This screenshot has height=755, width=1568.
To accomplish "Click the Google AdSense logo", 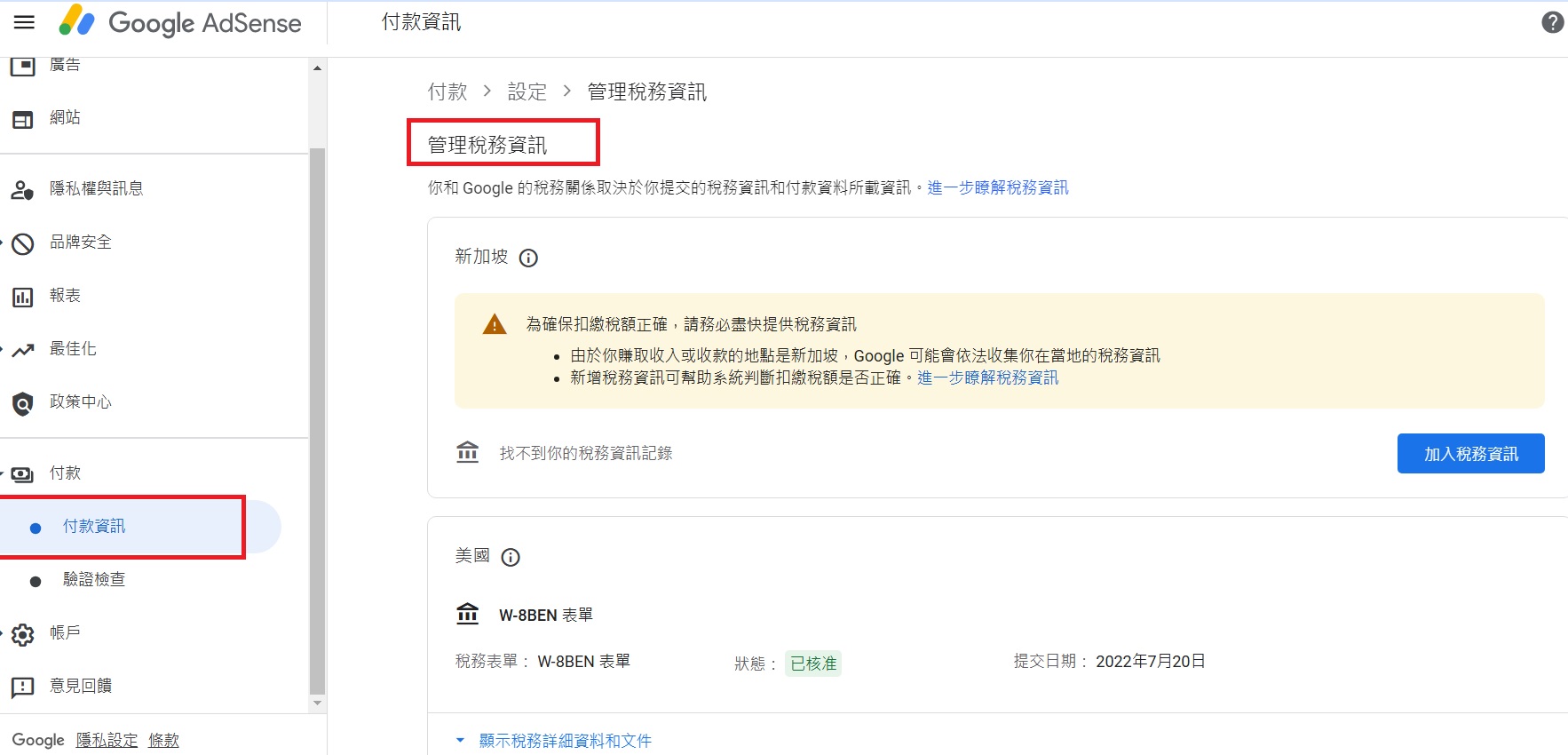I will pyautogui.click(x=180, y=22).
